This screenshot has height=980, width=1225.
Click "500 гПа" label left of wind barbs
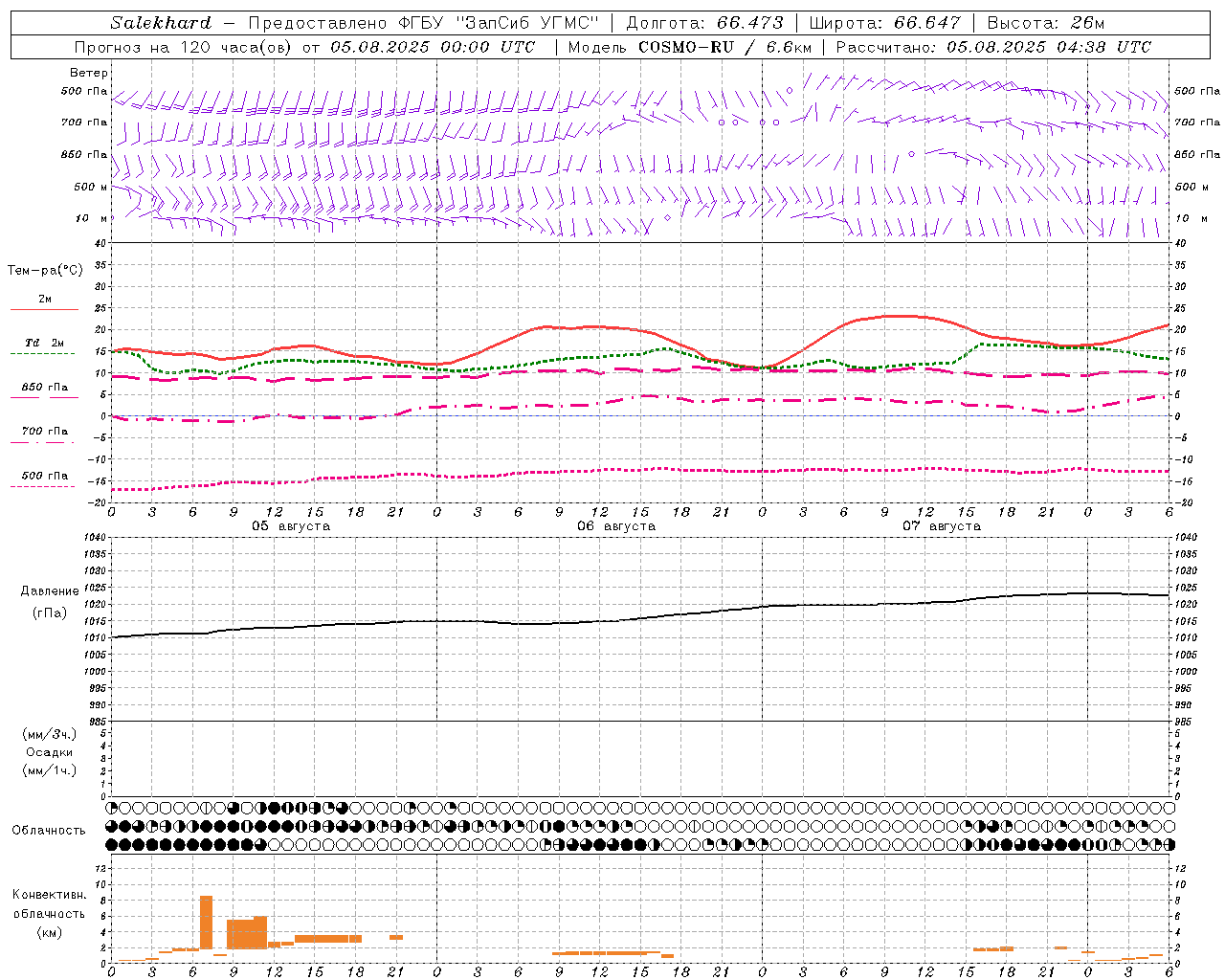[x=84, y=91]
